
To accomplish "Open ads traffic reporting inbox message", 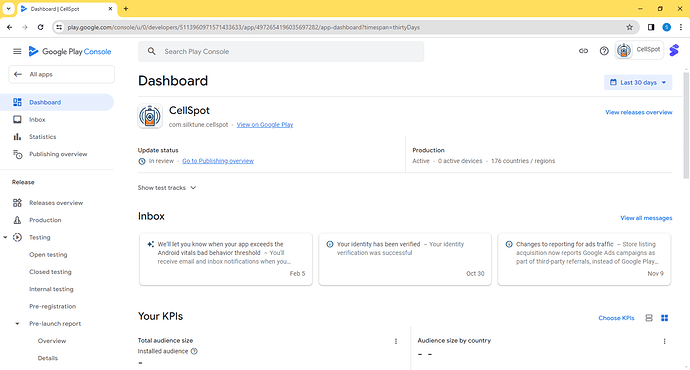I will pos(584,259).
